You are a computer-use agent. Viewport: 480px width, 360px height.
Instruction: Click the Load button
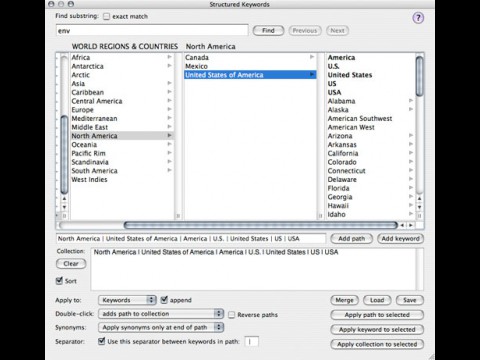point(377,300)
